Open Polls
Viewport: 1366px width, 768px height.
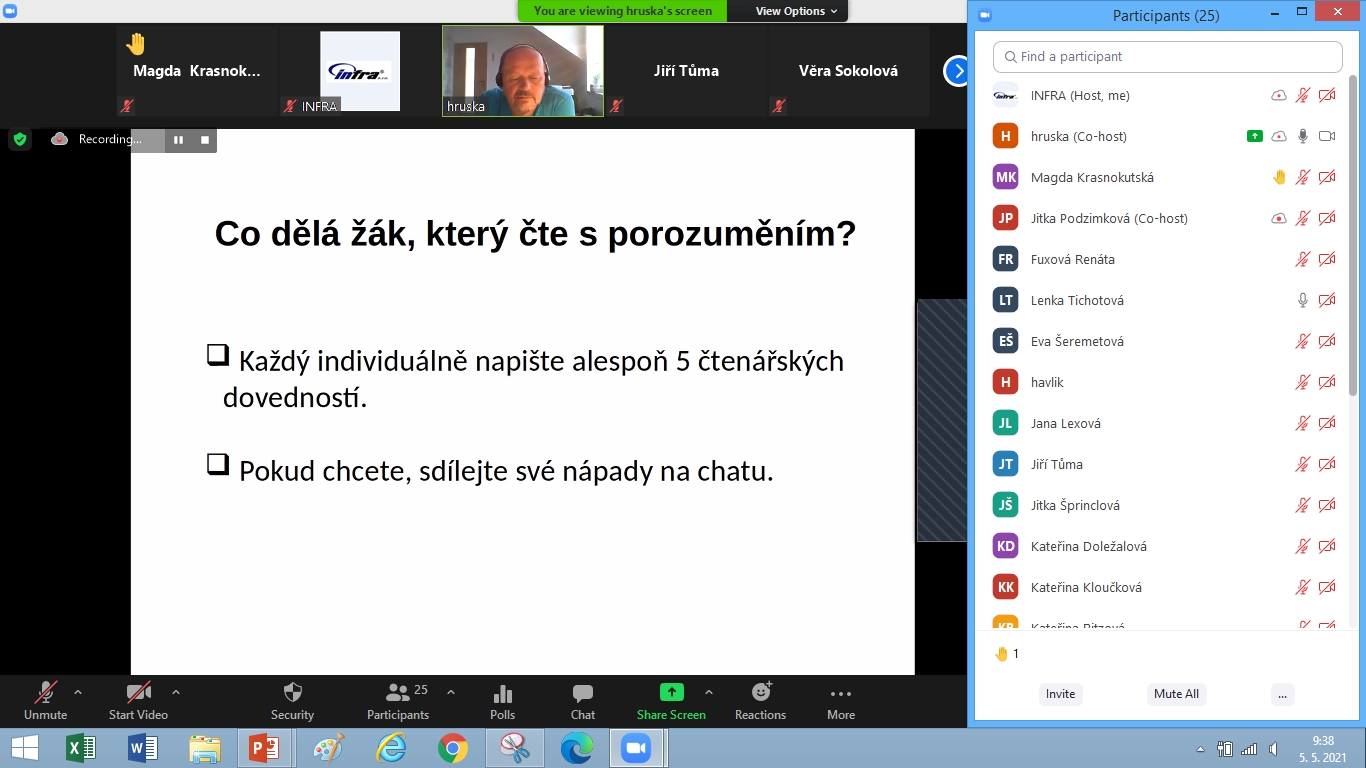tap(503, 700)
